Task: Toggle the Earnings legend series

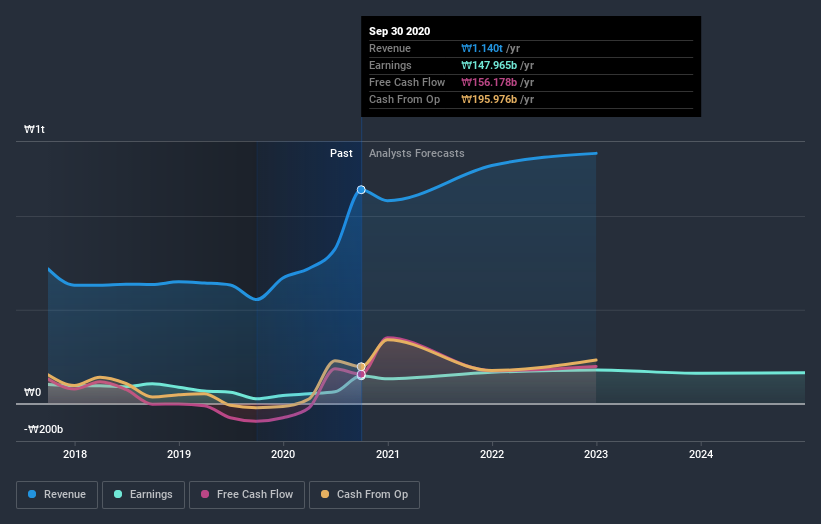Action: (143, 495)
